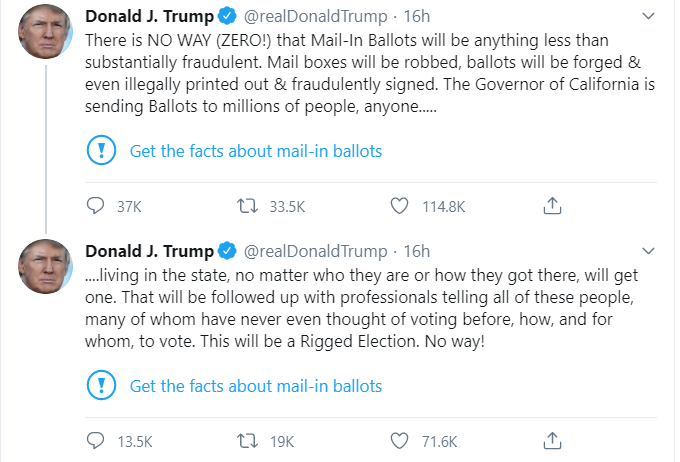Open the 16h timestamp of second tweet
Viewport: 680px width, 462px height.
point(417,251)
